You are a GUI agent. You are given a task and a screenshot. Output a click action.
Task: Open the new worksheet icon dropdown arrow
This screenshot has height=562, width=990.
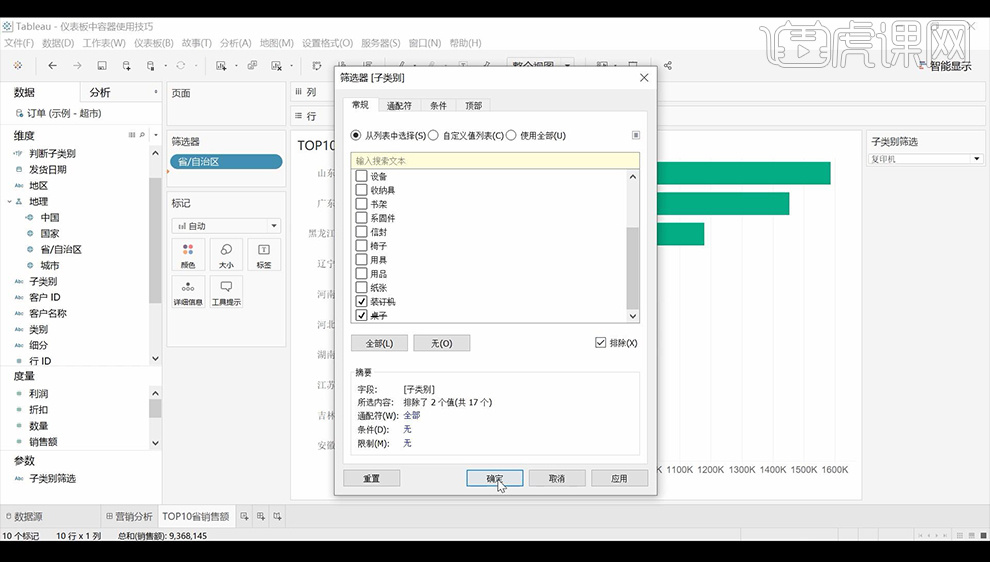[x=236, y=65]
